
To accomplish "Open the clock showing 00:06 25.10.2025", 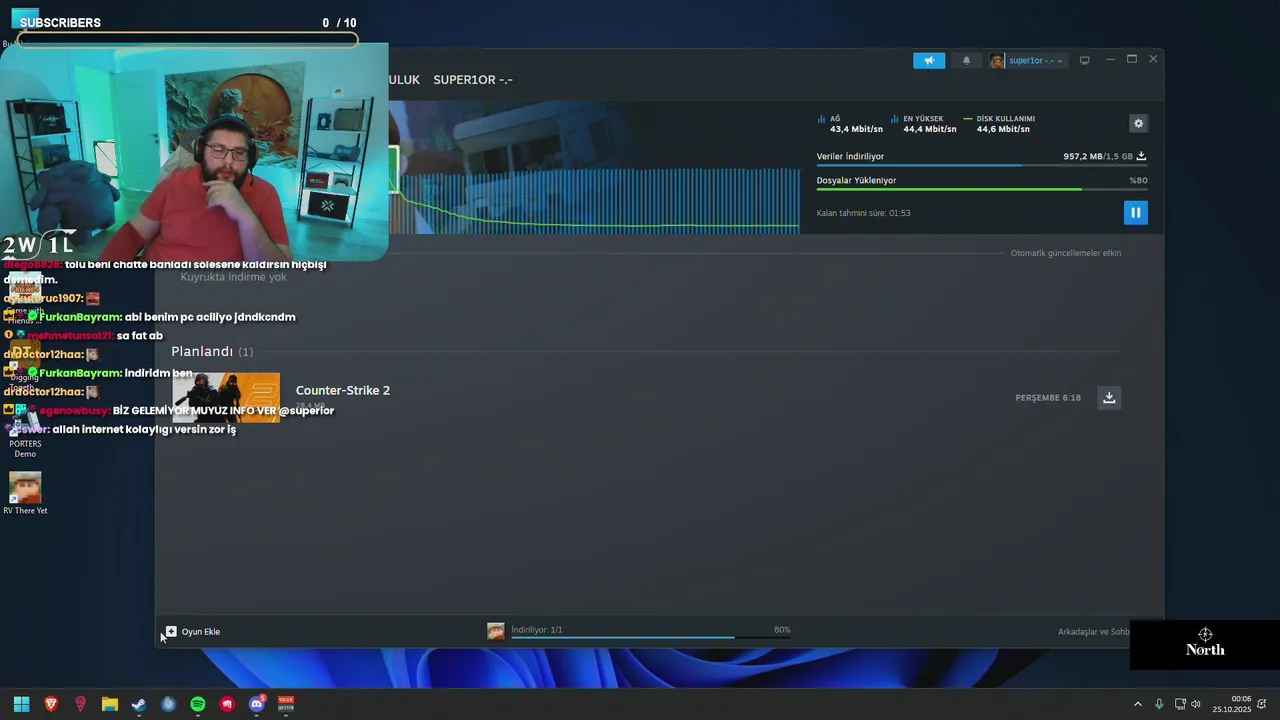I will [1231, 704].
